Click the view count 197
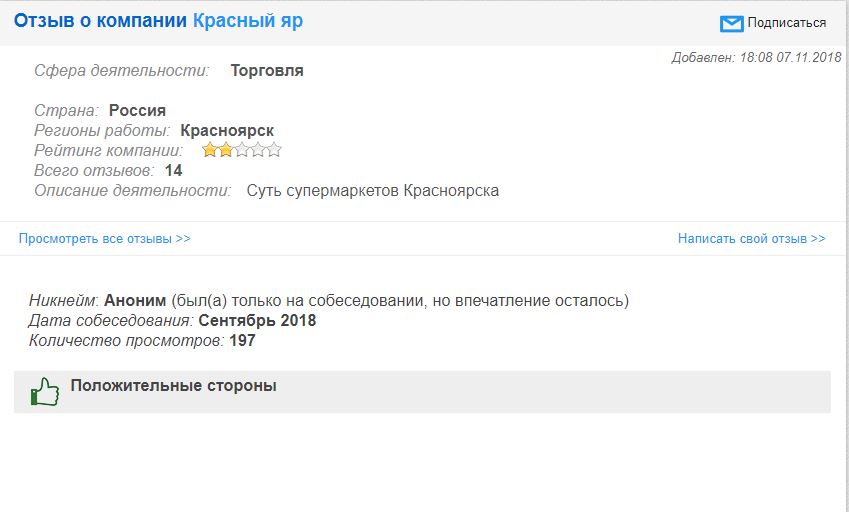The height and width of the screenshot is (512, 849). [x=242, y=340]
